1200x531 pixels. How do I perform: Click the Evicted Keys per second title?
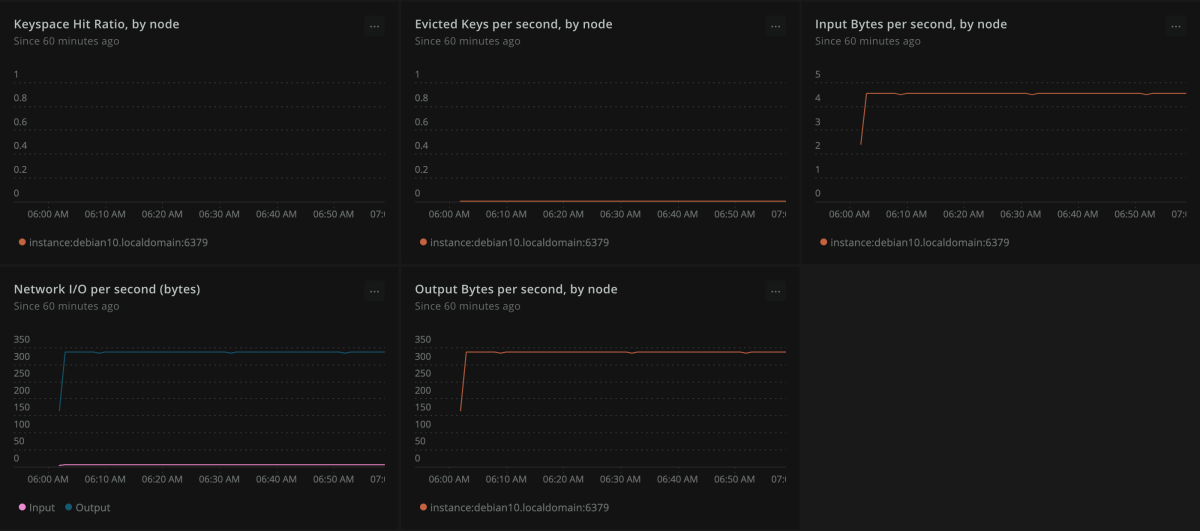513,24
